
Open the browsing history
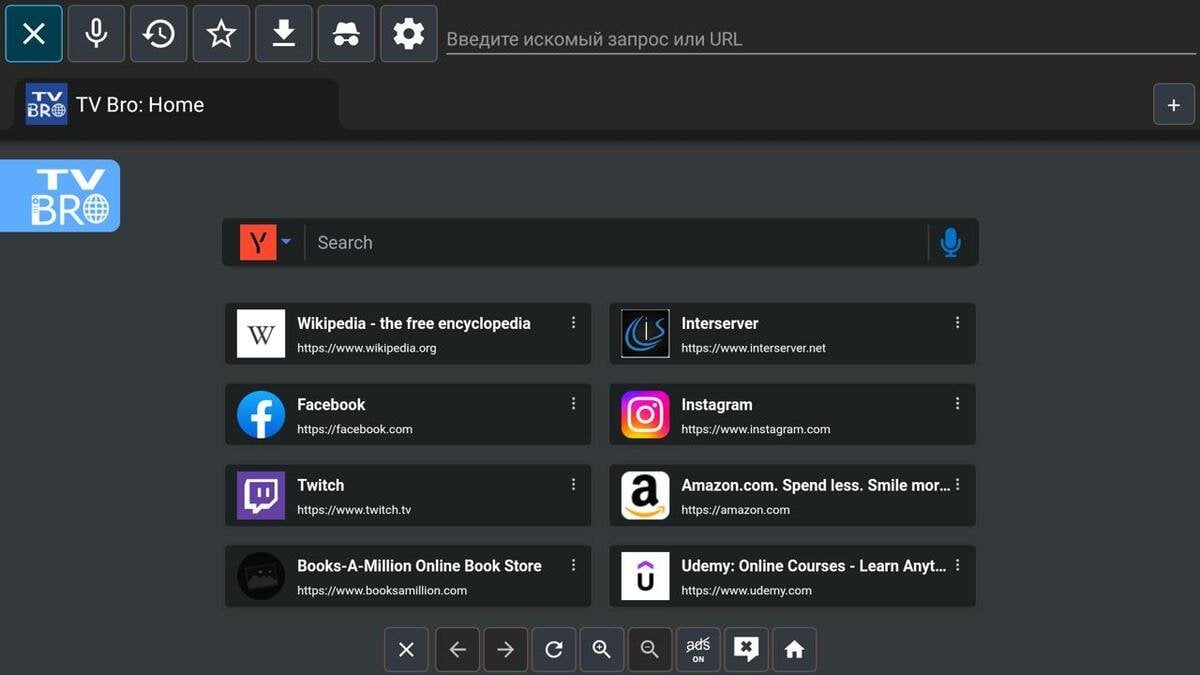pos(159,34)
